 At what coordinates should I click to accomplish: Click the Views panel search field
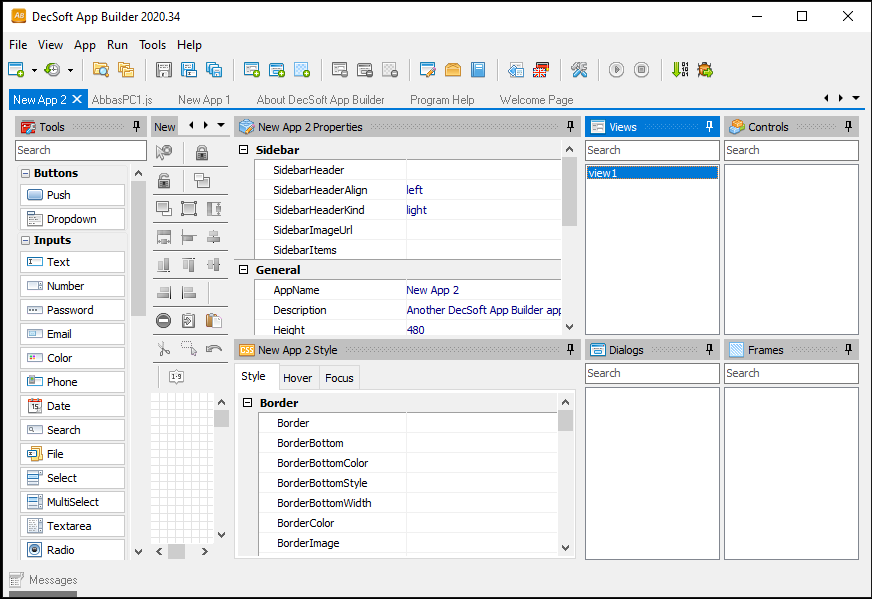652,150
